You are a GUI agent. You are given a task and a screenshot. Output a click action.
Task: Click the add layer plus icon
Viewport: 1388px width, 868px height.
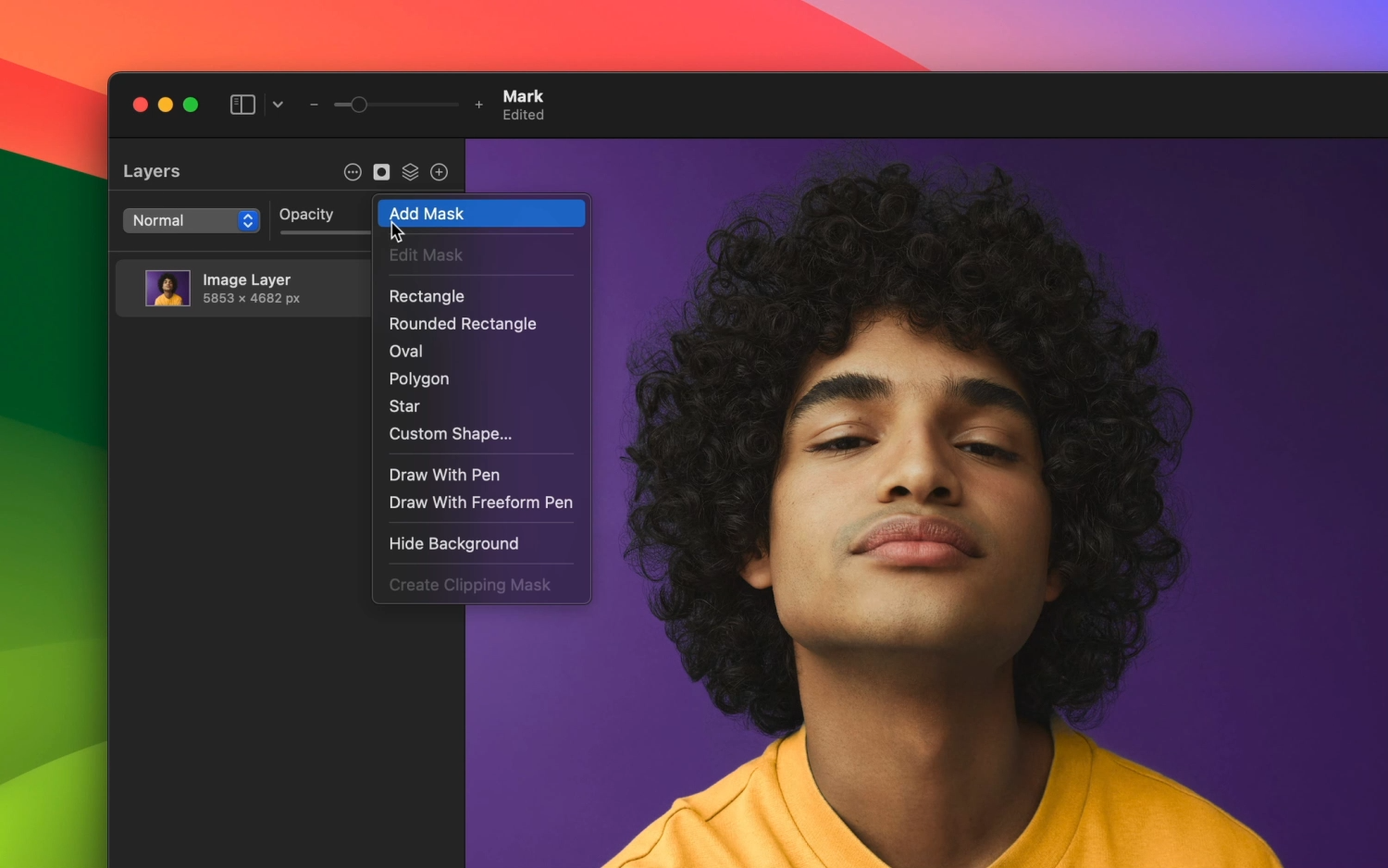440,172
